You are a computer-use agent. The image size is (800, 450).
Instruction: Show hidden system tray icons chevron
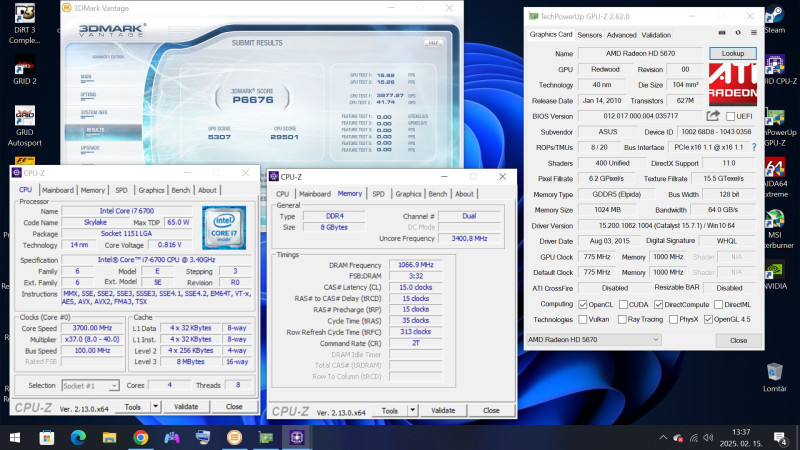click(x=663, y=438)
